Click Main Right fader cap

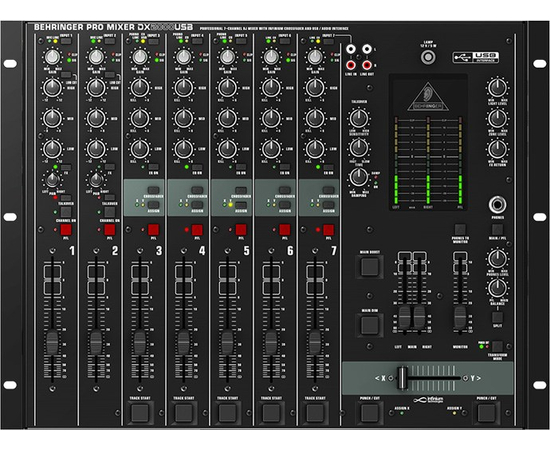pos(420,317)
